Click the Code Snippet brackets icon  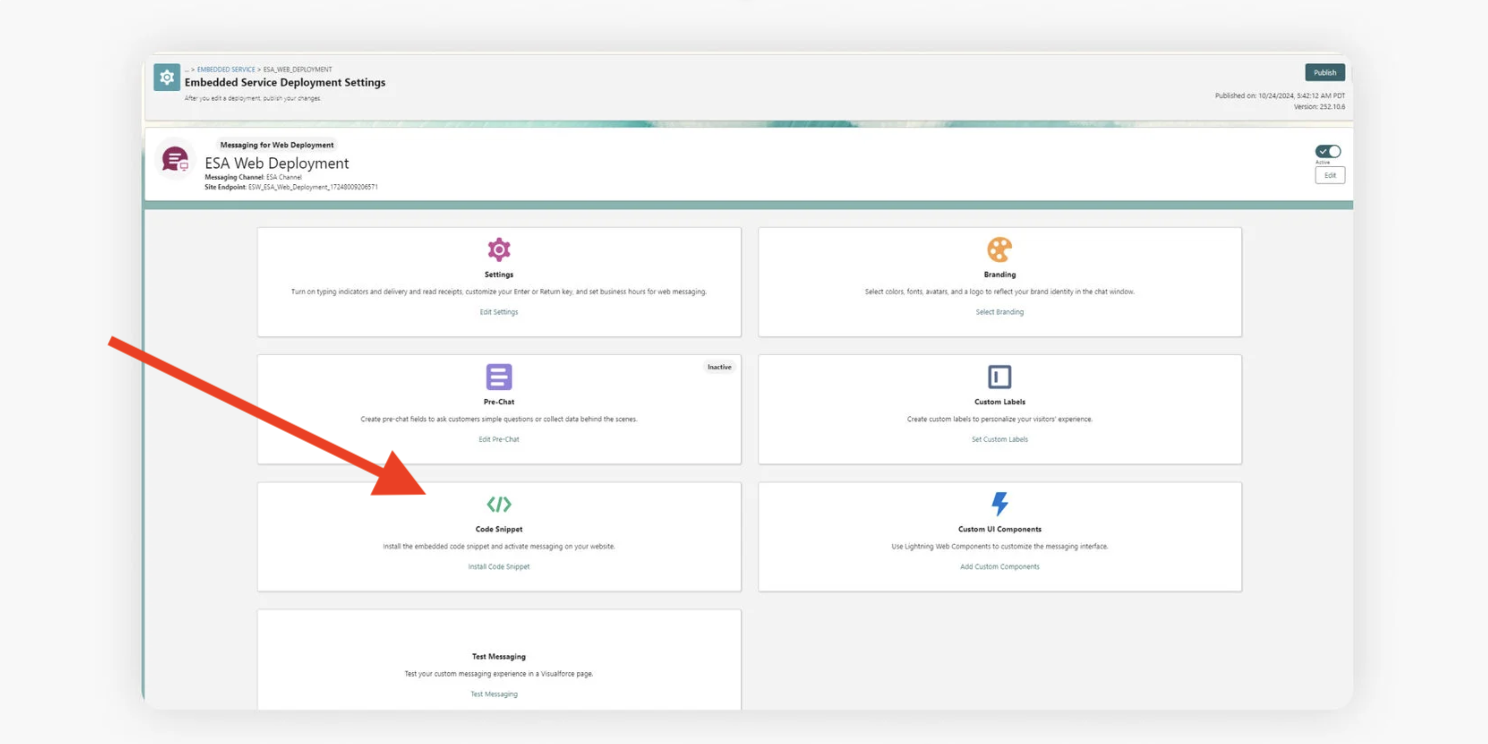click(x=499, y=504)
